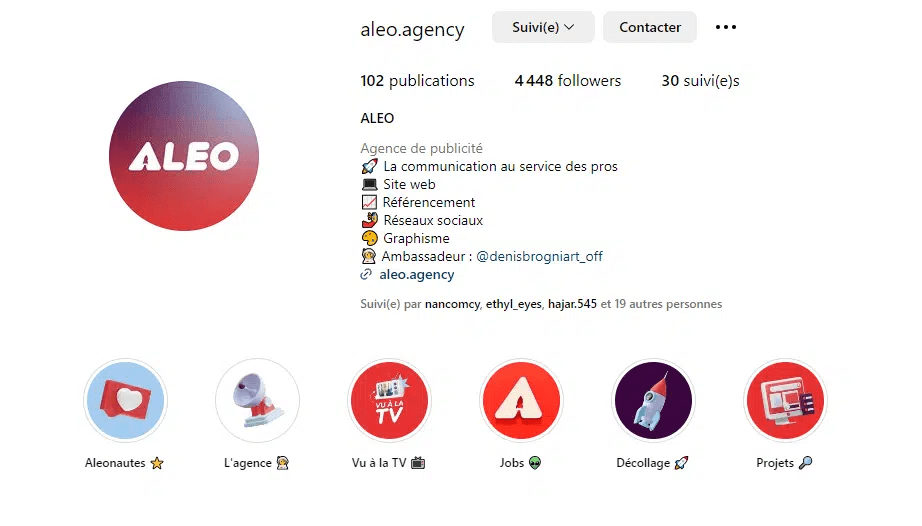This screenshot has width=922, height=526.
Task: Click the hajar.545 follower name
Action: click(x=572, y=304)
